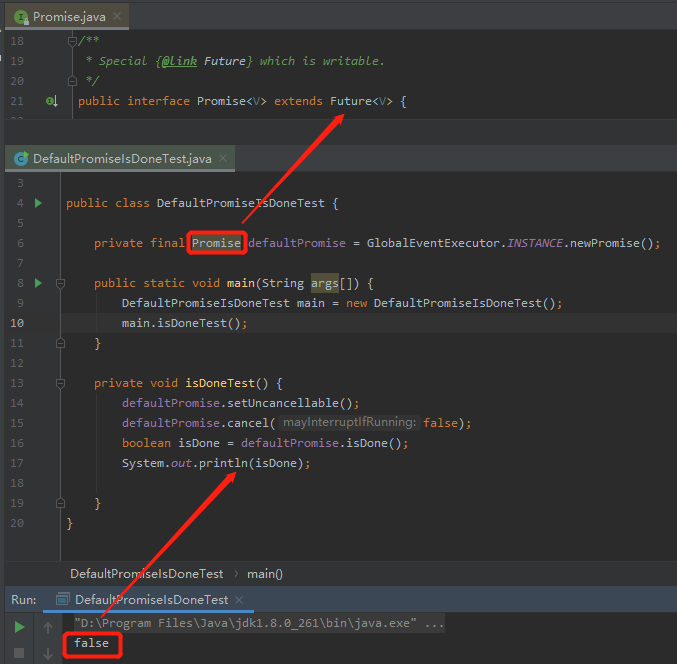Click the Run: panel label
The image size is (677, 664).
tap(24, 600)
